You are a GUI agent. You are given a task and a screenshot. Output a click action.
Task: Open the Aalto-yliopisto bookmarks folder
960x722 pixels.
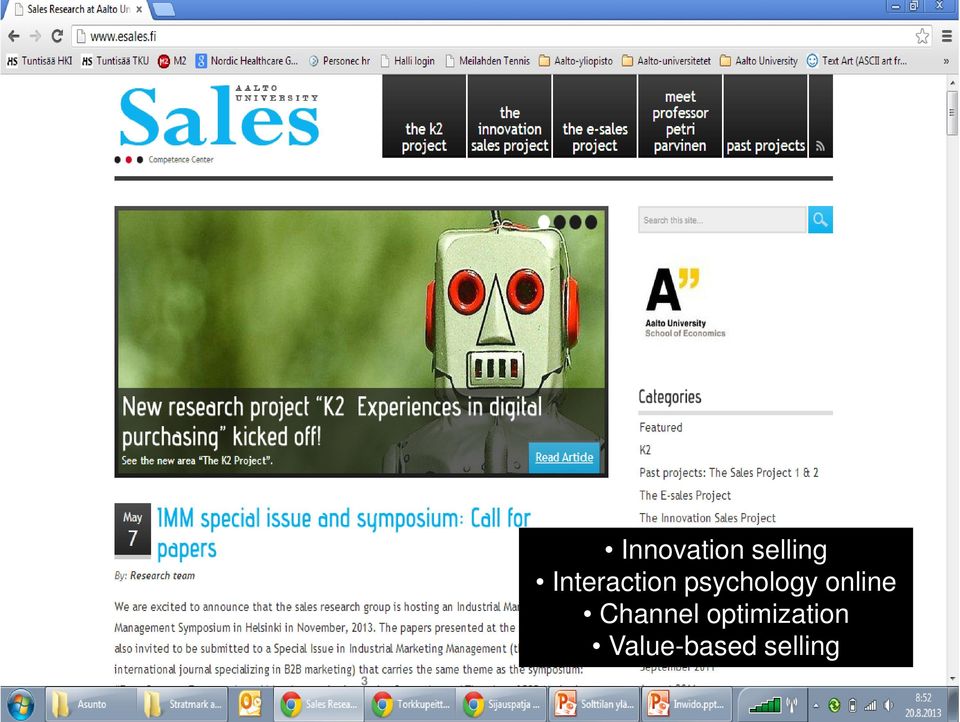[x=576, y=61]
